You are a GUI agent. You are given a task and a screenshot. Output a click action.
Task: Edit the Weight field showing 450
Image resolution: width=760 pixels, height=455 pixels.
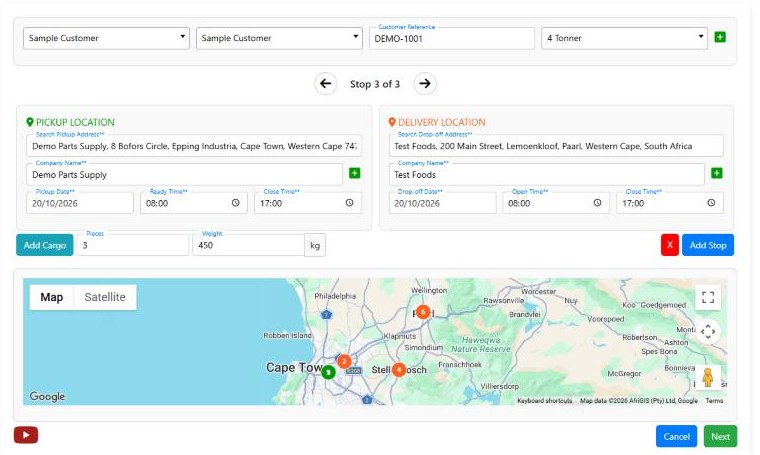point(248,245)
